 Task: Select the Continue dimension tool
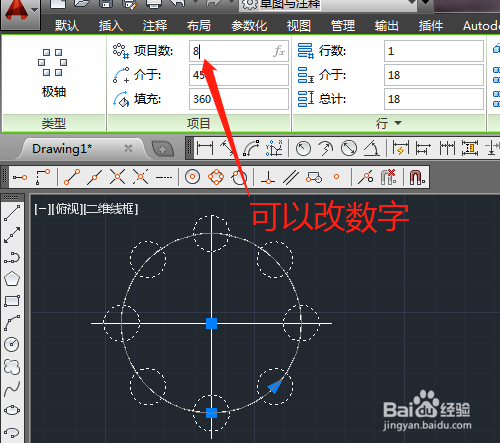(x=447, y=148)
